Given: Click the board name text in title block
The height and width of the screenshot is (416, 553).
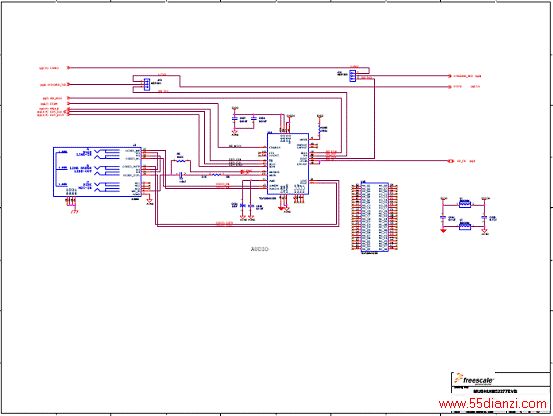Looking at the screenshot, I should click(495, 391).
